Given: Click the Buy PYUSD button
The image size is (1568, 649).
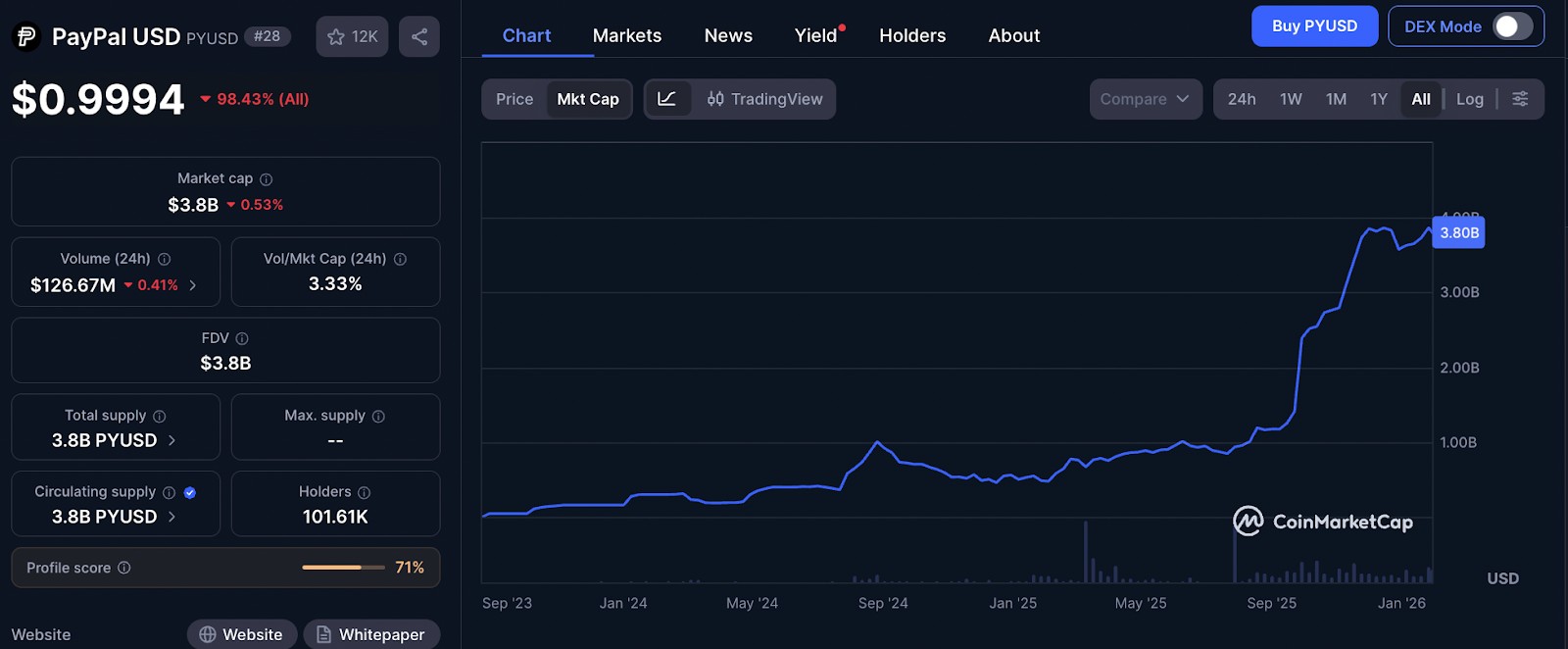Looking at the screenshot, I should click(x=1314, y=26).
